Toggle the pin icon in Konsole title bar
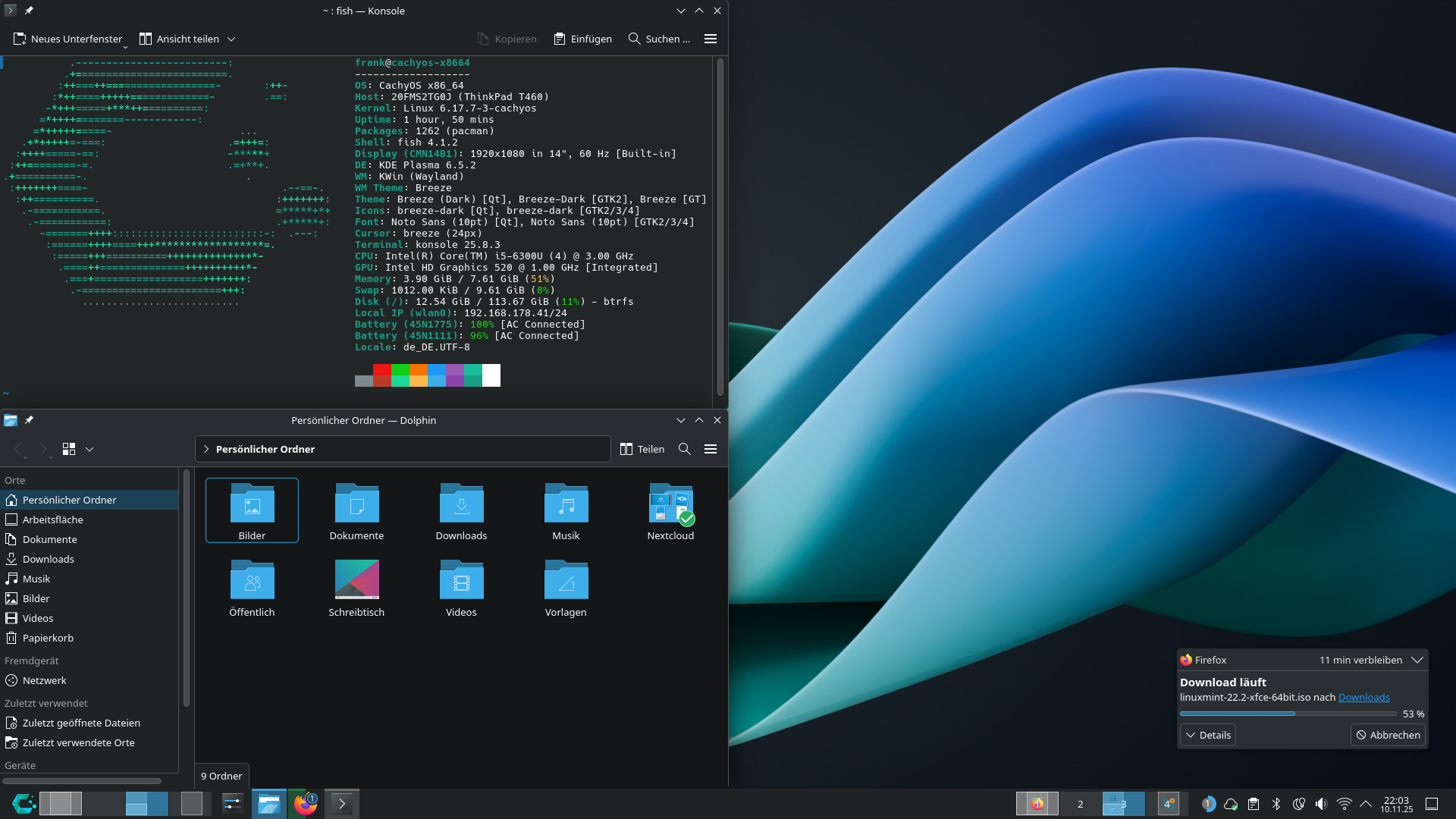The image size is (1456, 819). (29, 11)
